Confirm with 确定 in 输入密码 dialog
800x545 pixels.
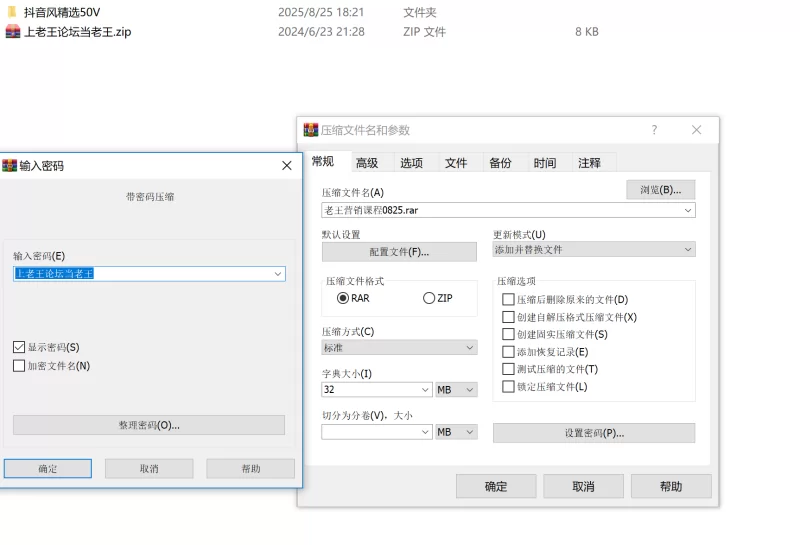tap(48, 468)
